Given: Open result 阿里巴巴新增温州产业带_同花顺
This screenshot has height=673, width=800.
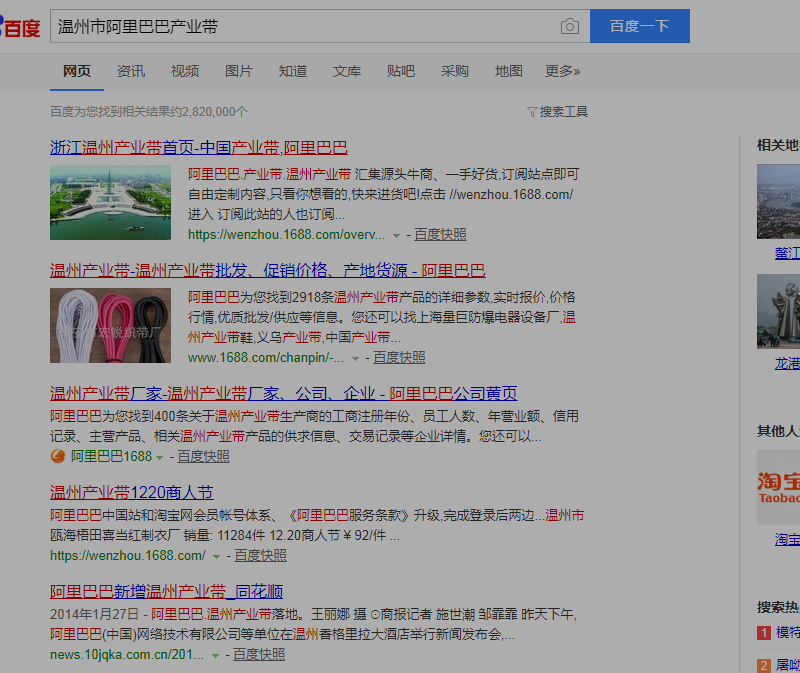Looking at the screenshot, I should click(166, 591).
